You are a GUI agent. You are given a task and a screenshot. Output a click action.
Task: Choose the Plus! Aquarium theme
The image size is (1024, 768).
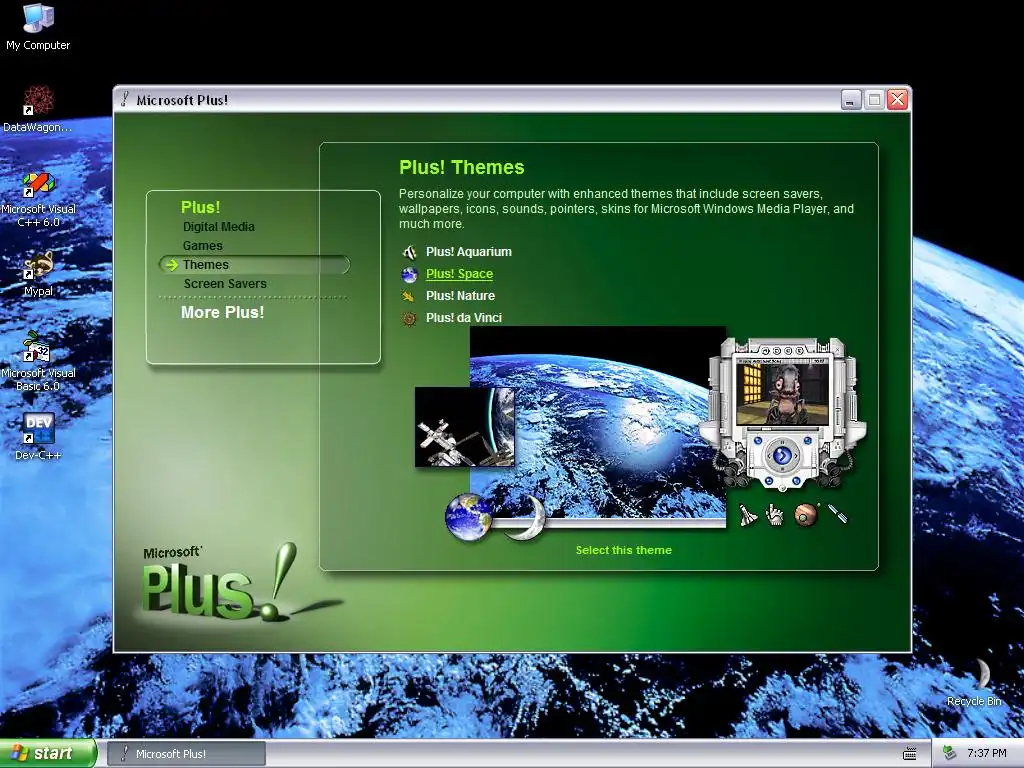[x=469, y=251]
